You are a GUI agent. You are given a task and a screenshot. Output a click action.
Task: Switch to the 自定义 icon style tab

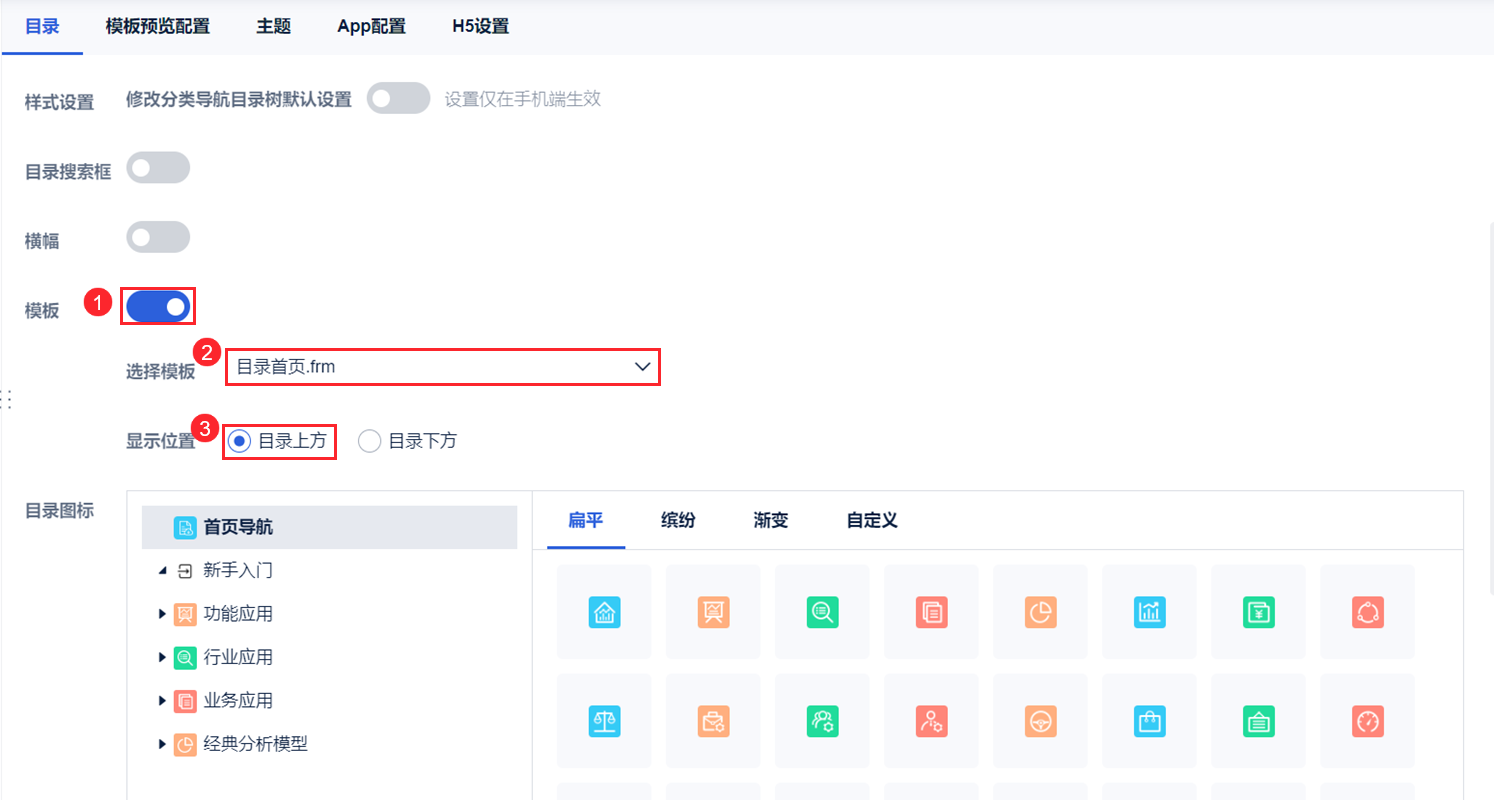[869, 520]
